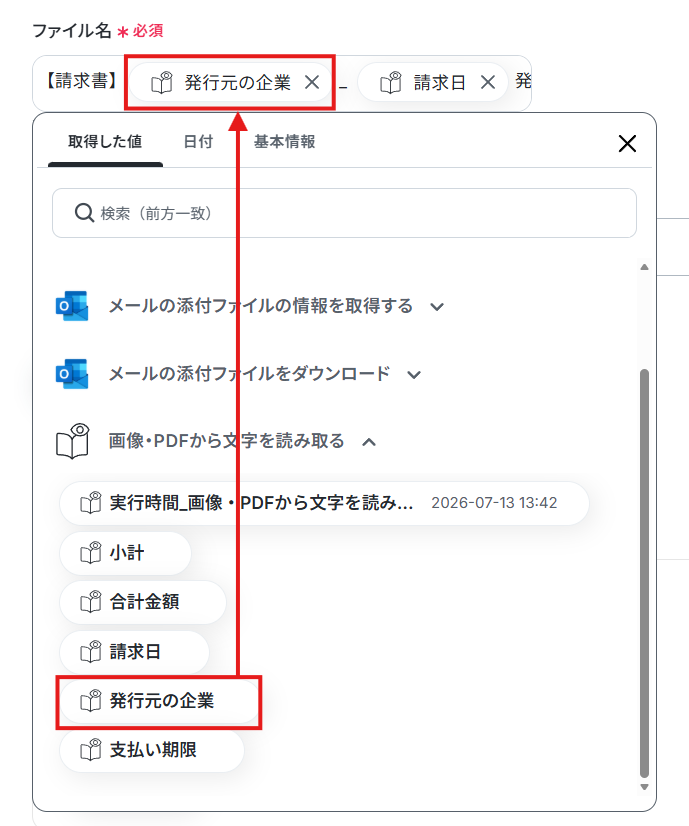Remove the 請求日 tag from the file name
The height and width of the screenshot is (826, 689).
(x=488, y=82)
